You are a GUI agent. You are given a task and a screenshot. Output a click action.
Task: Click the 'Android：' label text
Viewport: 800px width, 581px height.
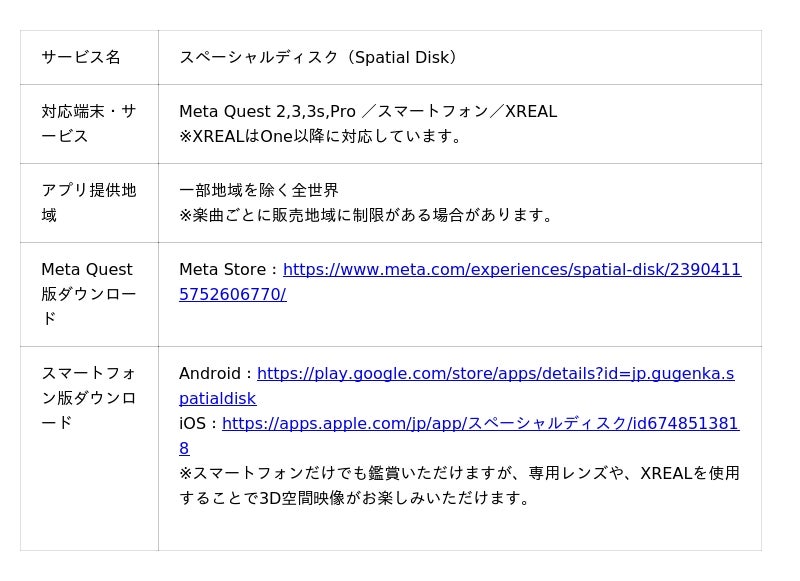(216, 374)
